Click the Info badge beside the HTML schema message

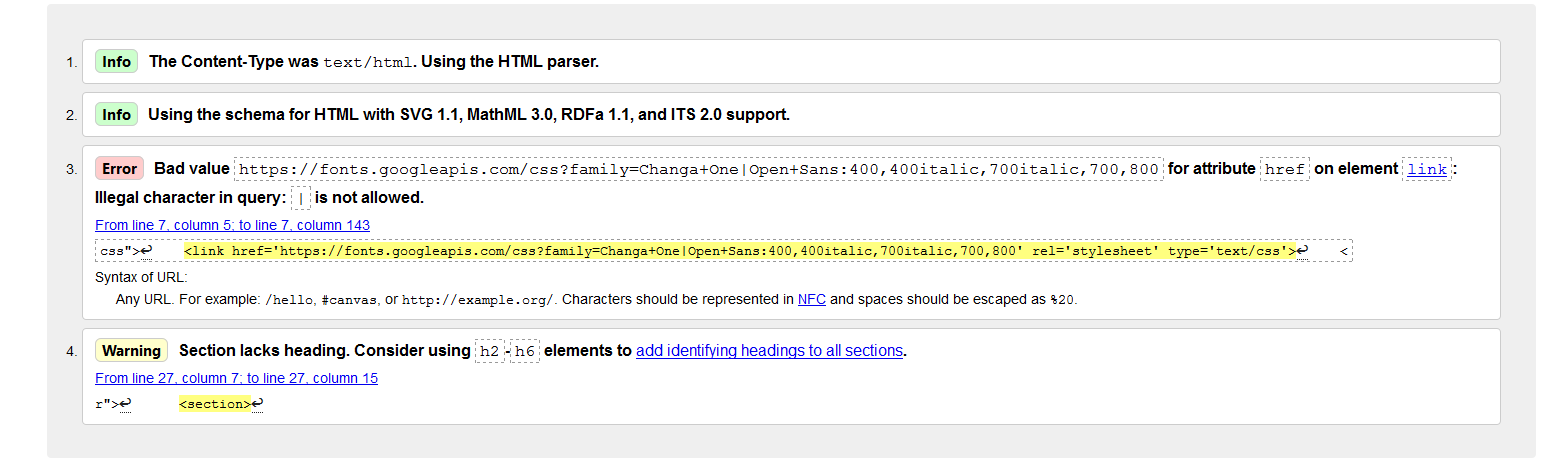[116, 115]
